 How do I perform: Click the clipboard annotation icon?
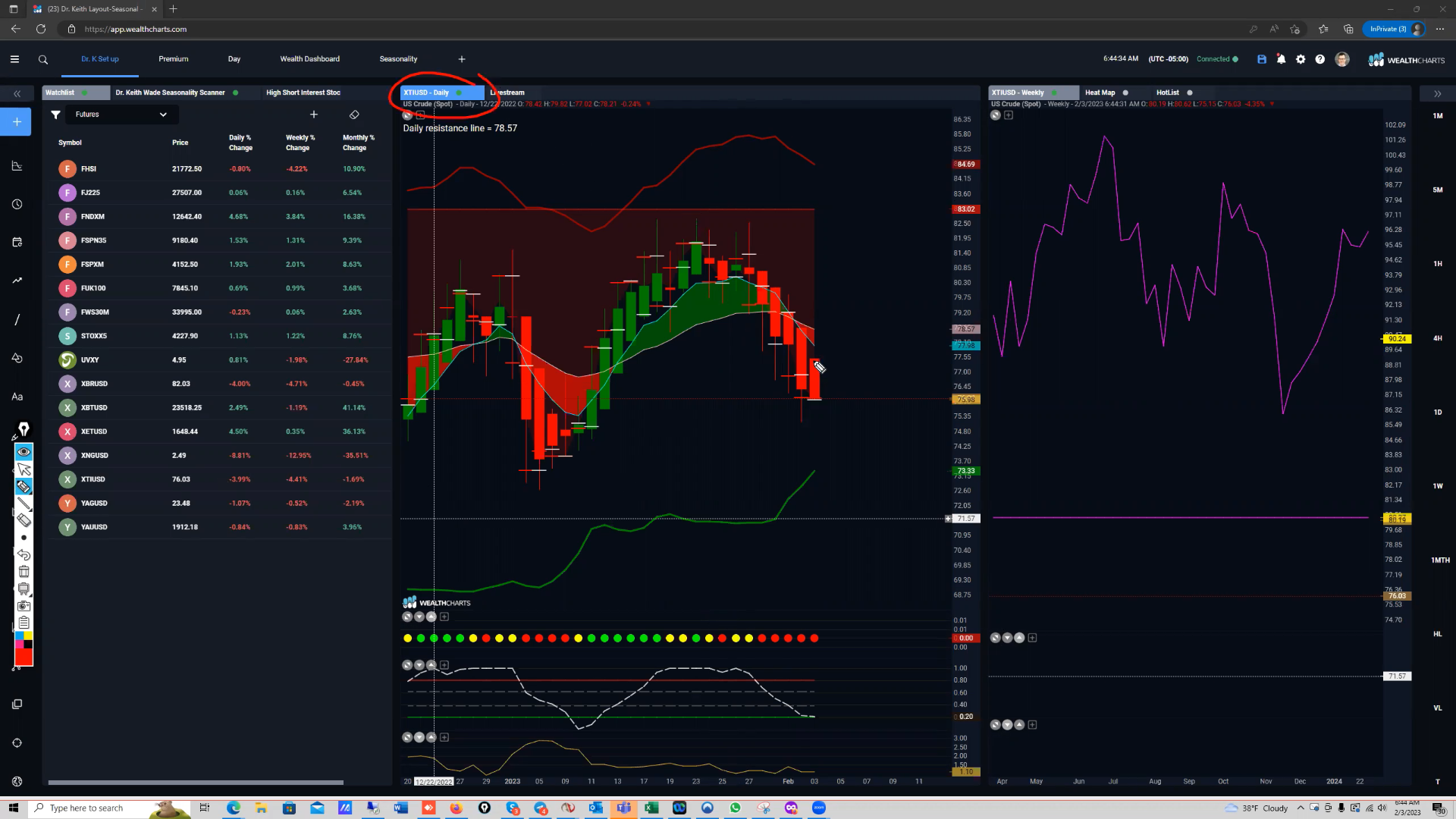(24, 623)
